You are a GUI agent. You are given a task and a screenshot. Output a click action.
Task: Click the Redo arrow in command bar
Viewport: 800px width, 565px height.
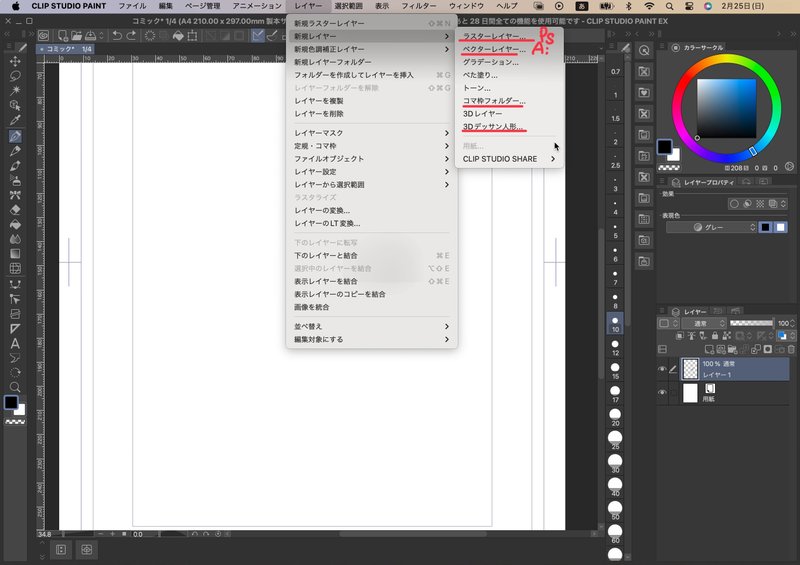132,35
